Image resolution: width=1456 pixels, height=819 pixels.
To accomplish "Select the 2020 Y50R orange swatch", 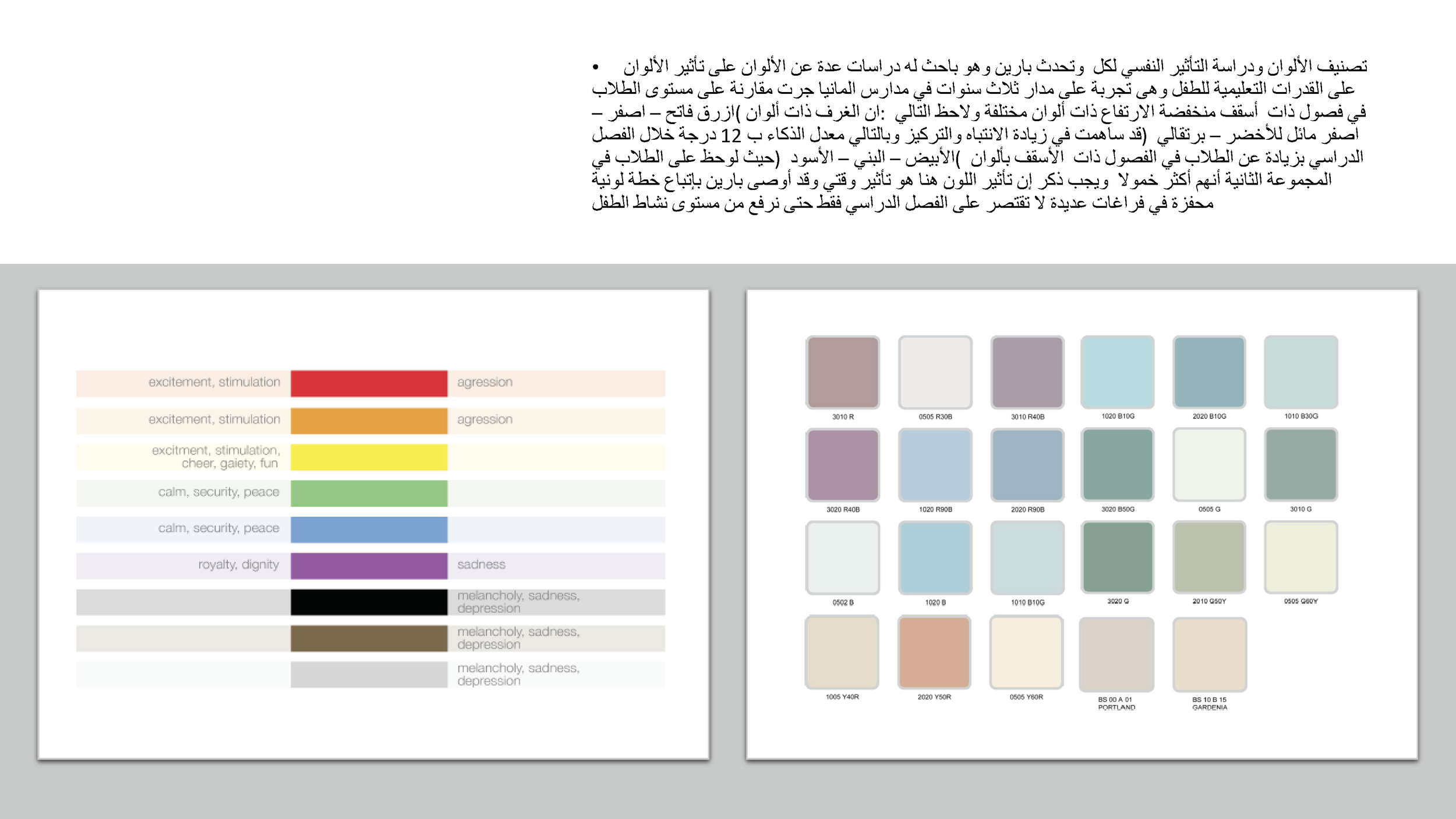I will point(934,652).
